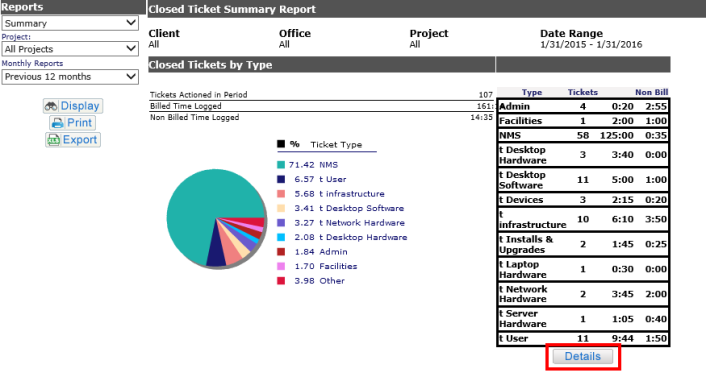Select the Facilities legend label
706x377 pixels.
338,266
